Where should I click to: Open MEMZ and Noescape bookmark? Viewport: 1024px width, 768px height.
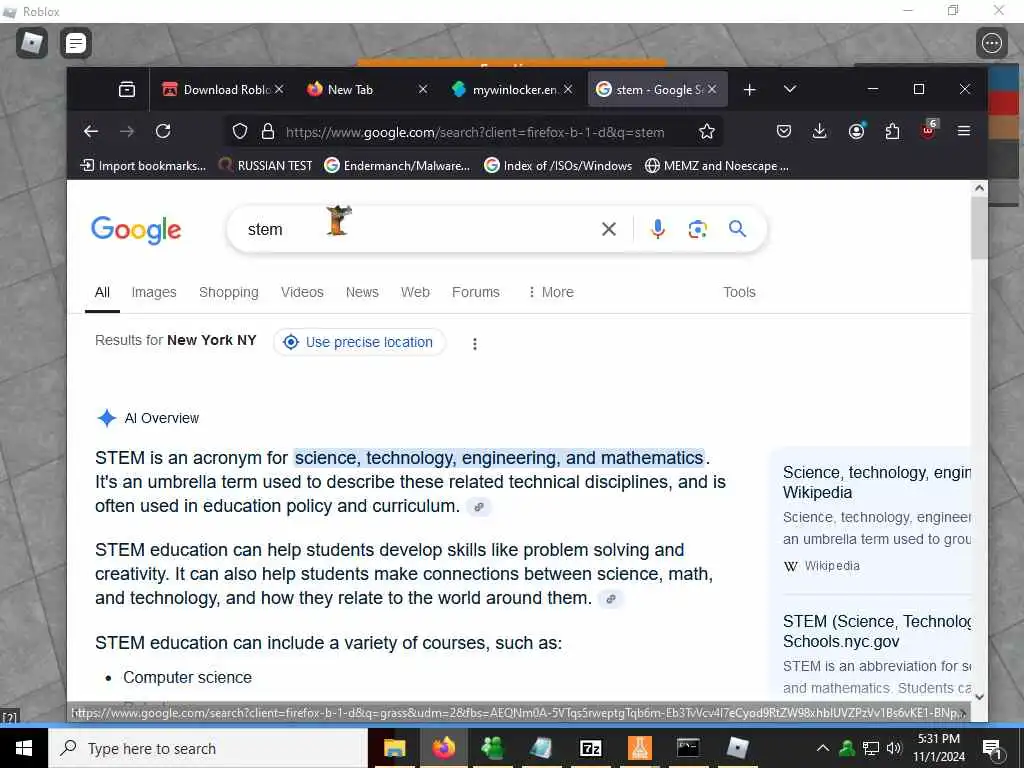(717, 166)
